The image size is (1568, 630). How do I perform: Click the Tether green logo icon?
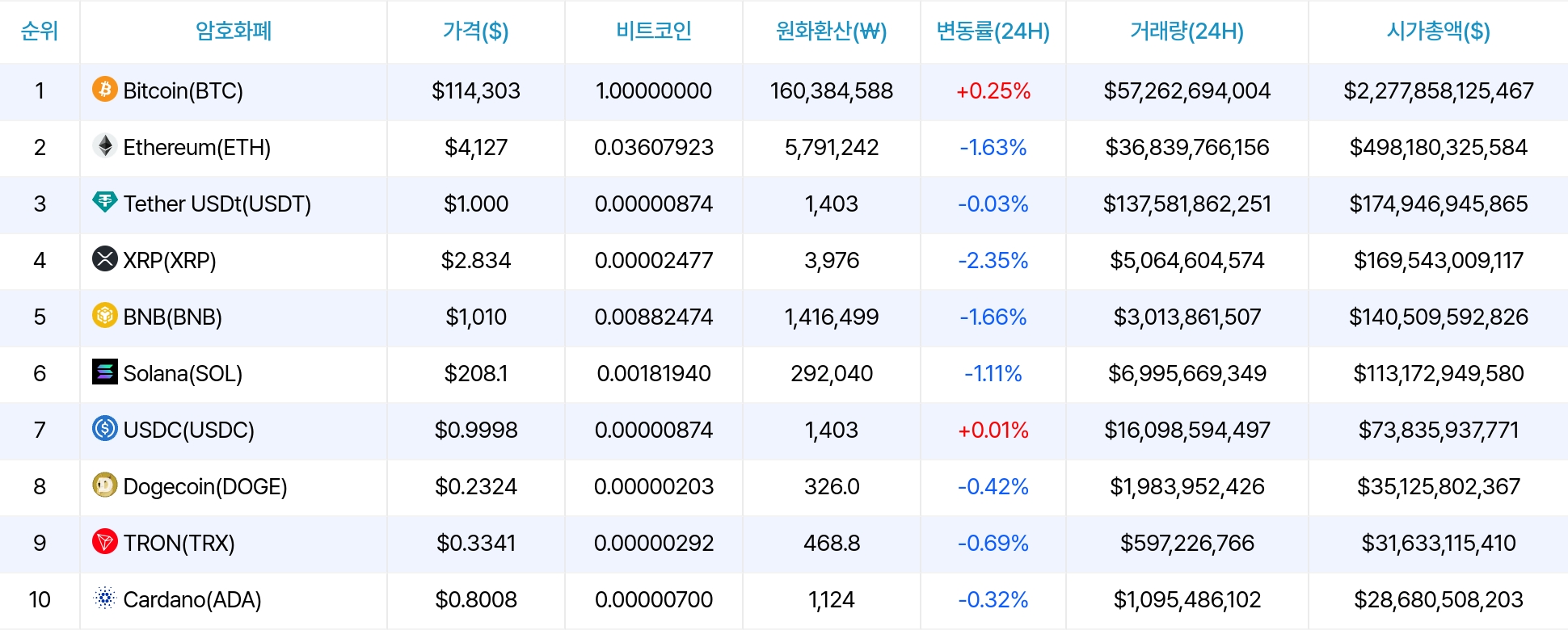click(x=104, y=203)
